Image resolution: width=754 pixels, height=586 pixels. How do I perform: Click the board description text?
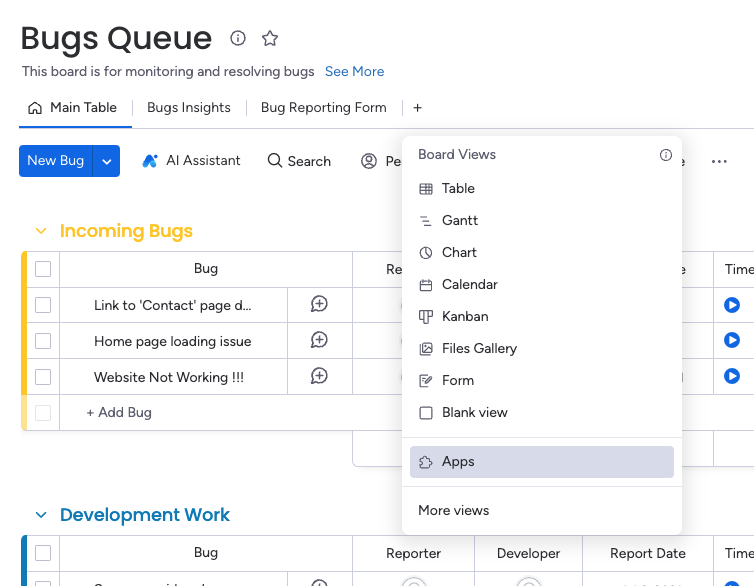tap(168, 72)
